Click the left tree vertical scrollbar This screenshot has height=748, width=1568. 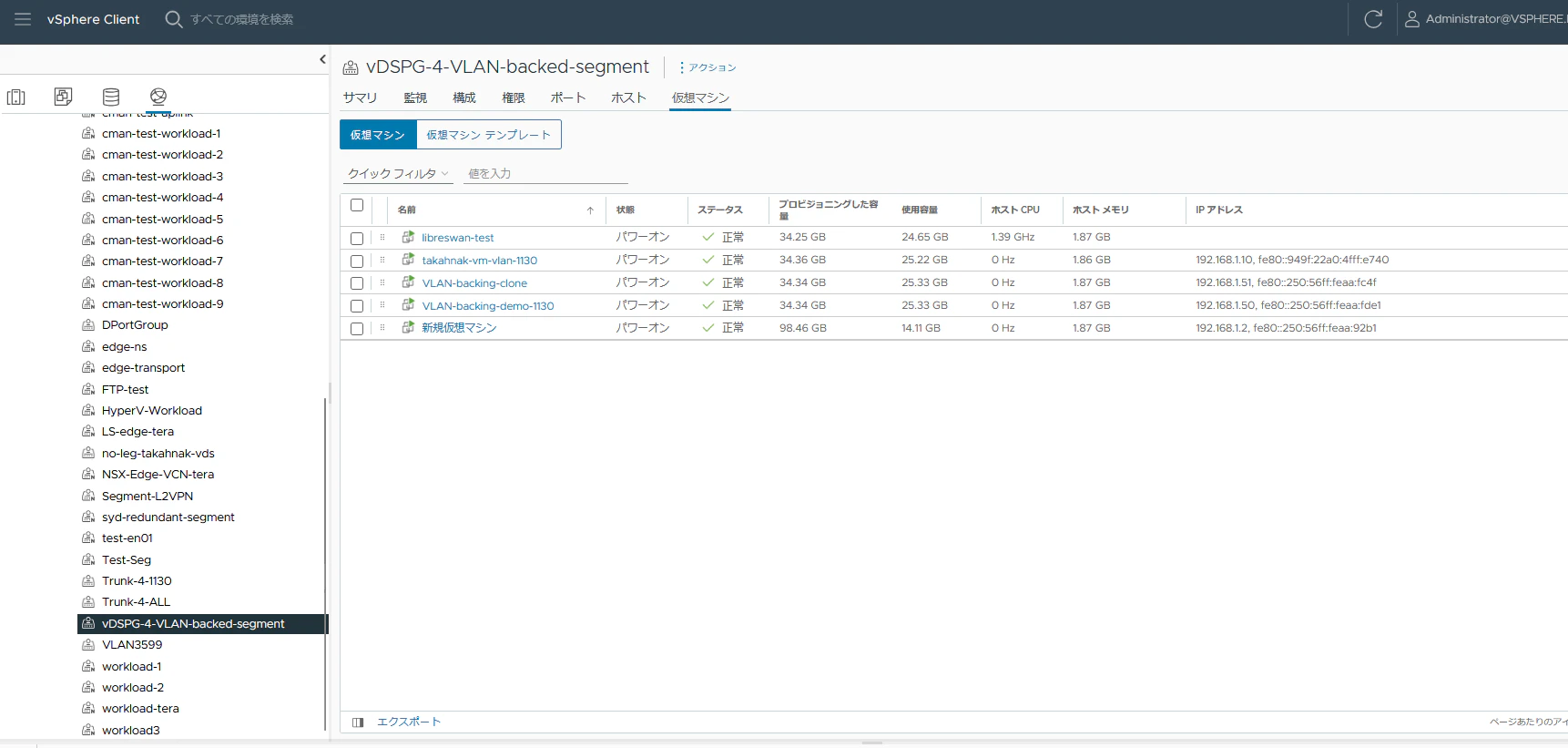pos(325,565)
